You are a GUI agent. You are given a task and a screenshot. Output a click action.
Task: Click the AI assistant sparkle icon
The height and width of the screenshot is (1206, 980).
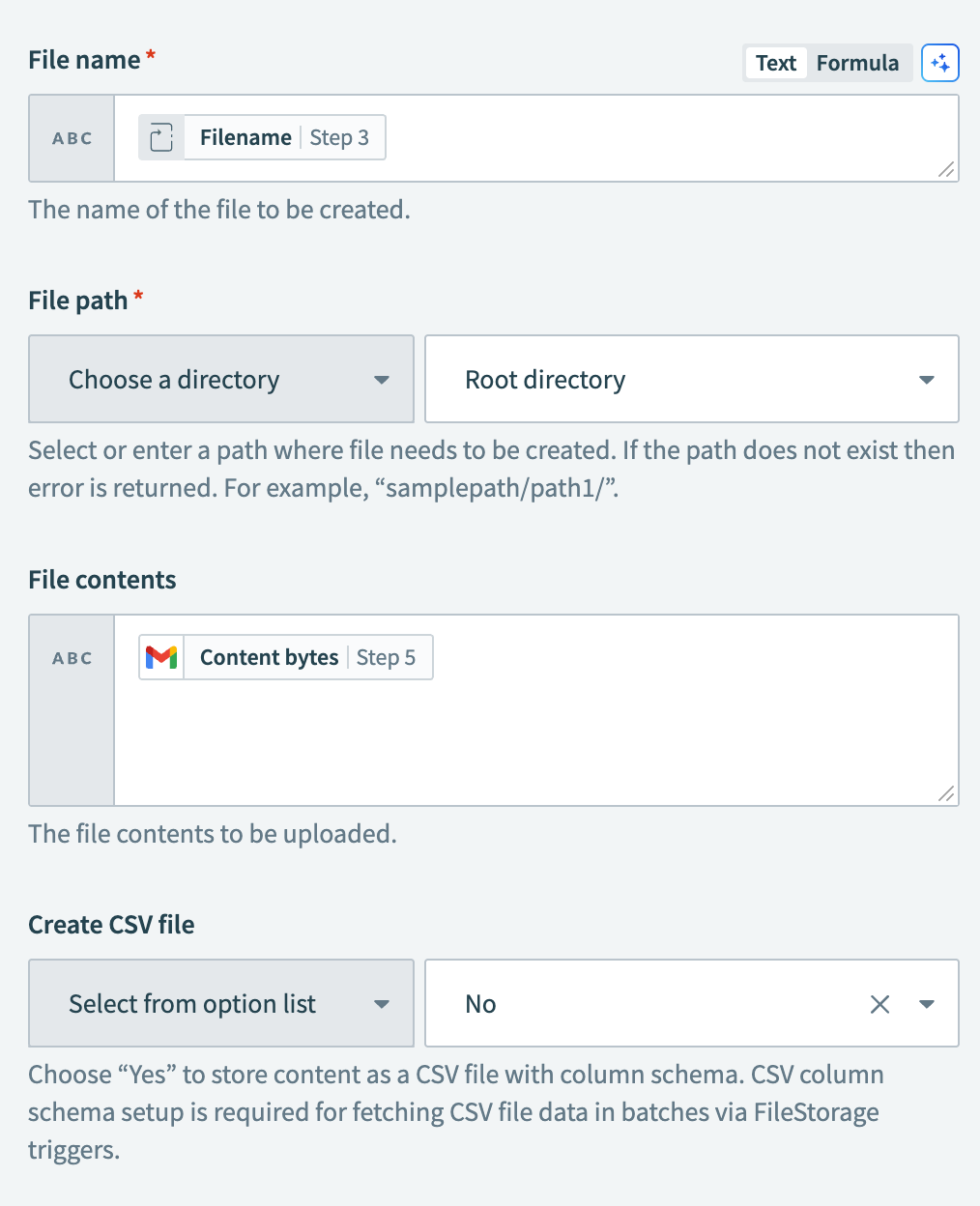point(939,63)
